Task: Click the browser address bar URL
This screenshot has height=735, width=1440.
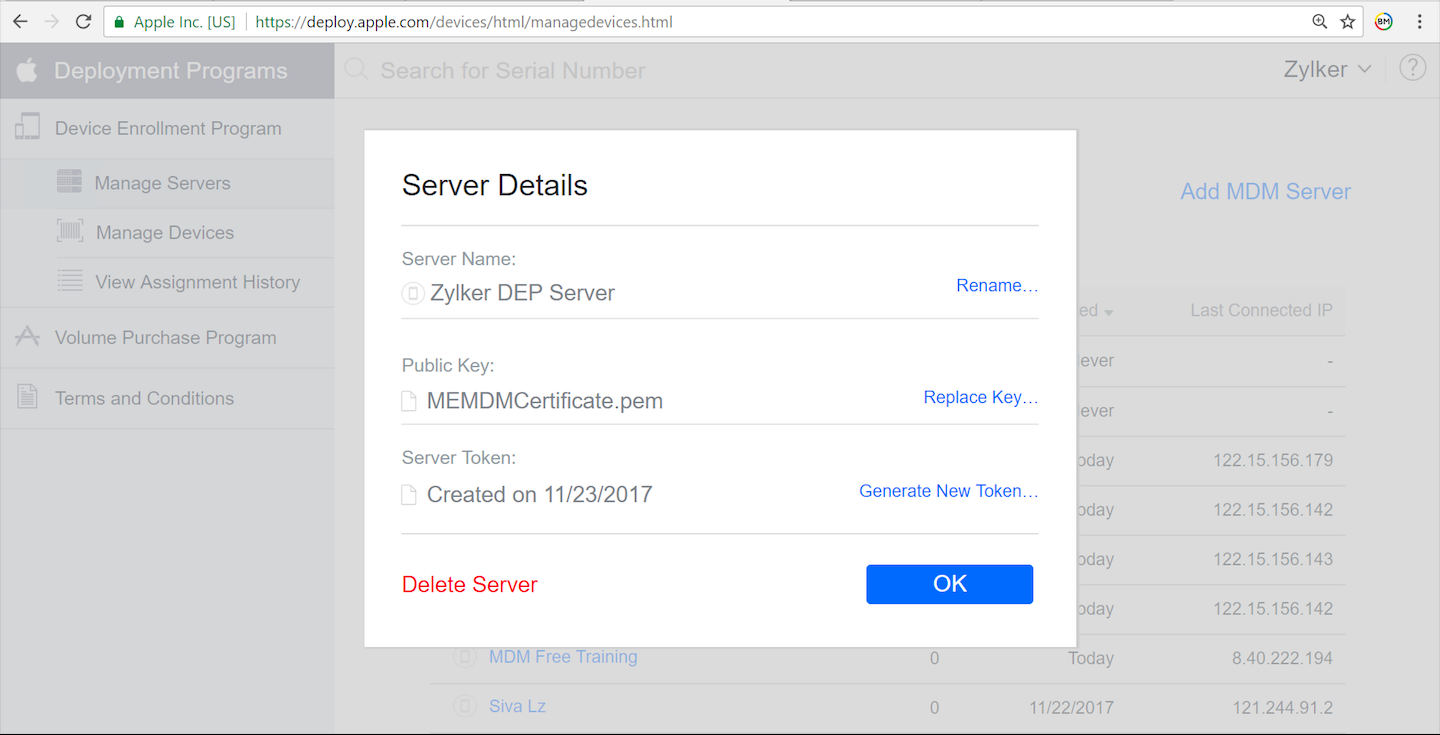Action: tap(464, 21)
